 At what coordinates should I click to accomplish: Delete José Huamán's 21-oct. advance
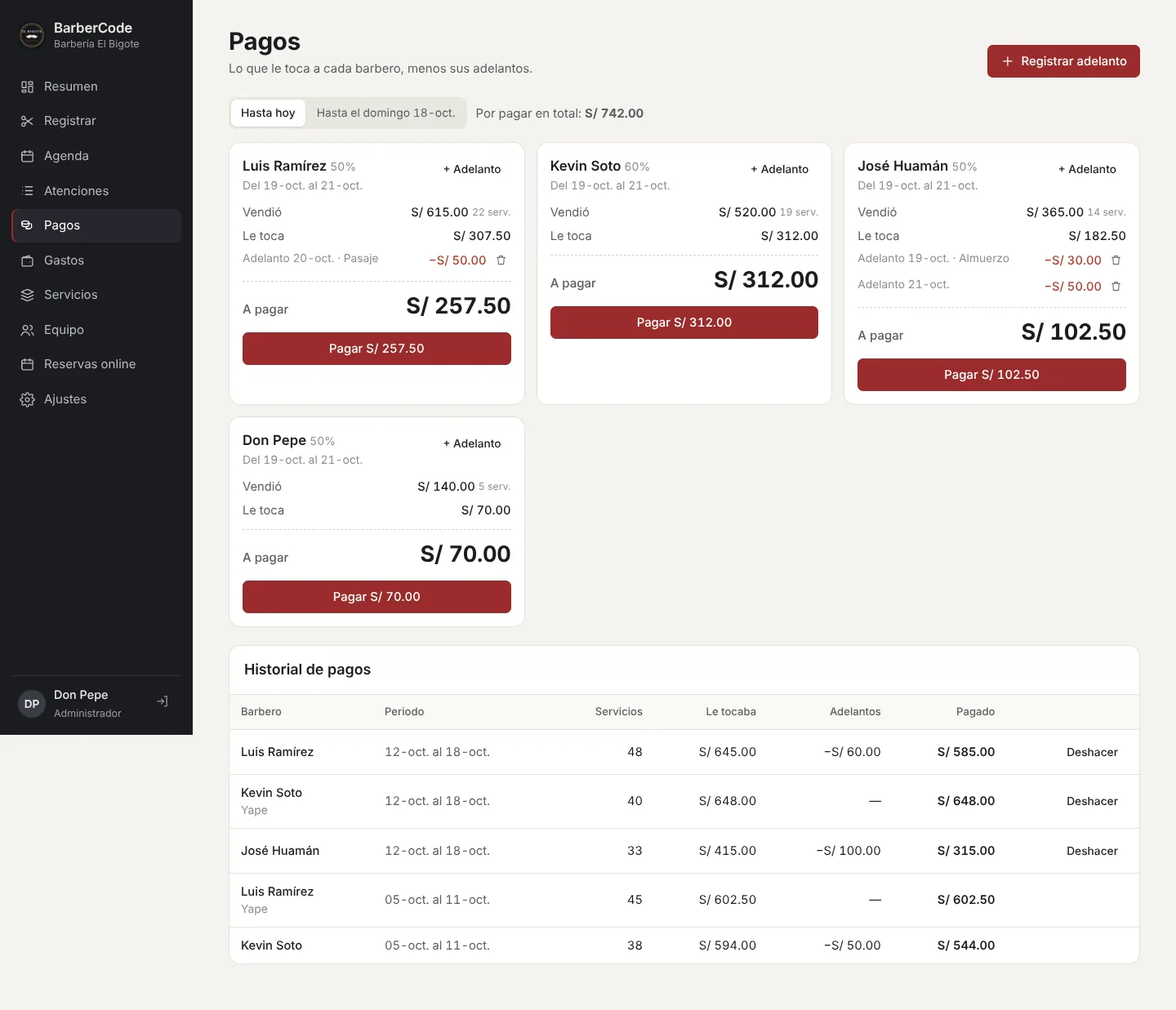point(1116,287)
